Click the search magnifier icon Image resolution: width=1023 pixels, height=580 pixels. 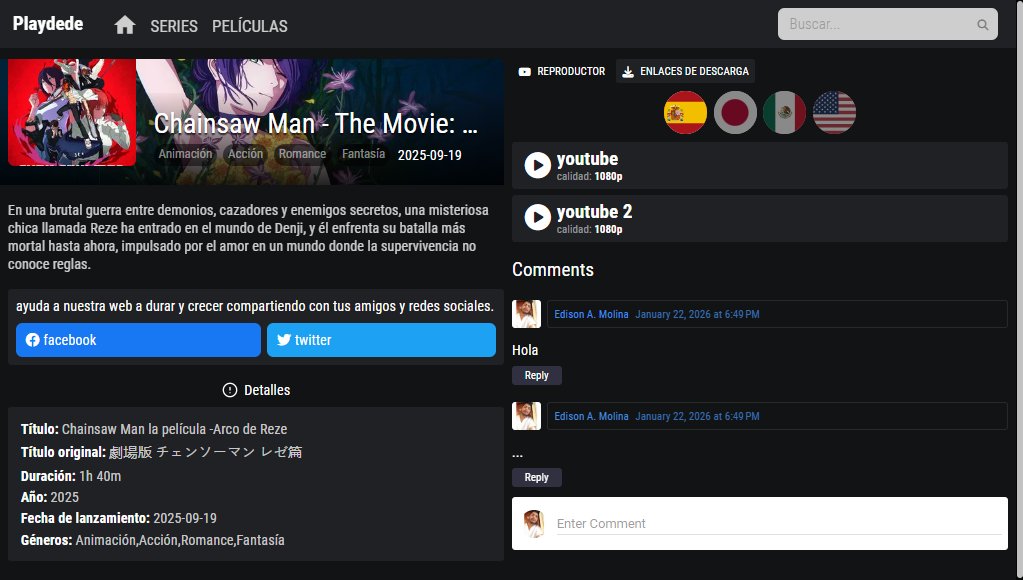(982, 25)
